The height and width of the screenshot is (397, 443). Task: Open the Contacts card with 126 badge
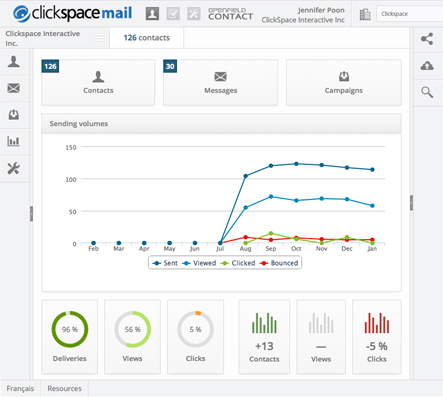(98, 82)
